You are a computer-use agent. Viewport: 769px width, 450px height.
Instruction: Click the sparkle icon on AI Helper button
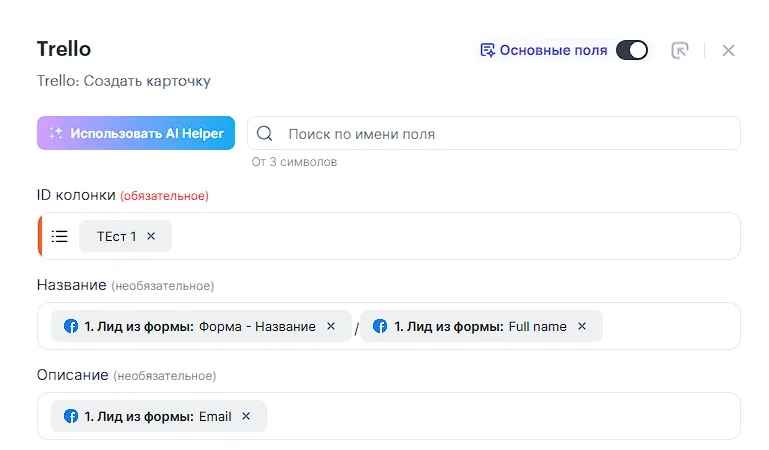pyautogui.click(x=56, y=133)
